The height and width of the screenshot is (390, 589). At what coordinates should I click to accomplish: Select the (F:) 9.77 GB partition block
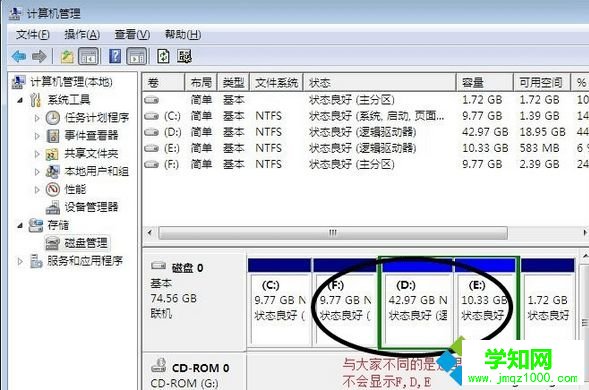click(345, 302)
